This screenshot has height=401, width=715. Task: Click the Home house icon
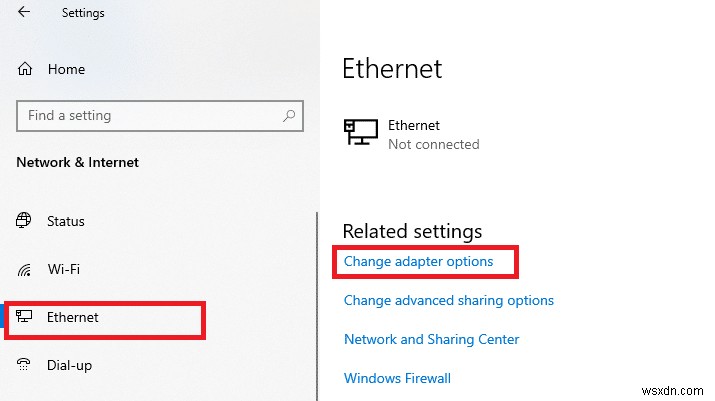click(26, 70)
